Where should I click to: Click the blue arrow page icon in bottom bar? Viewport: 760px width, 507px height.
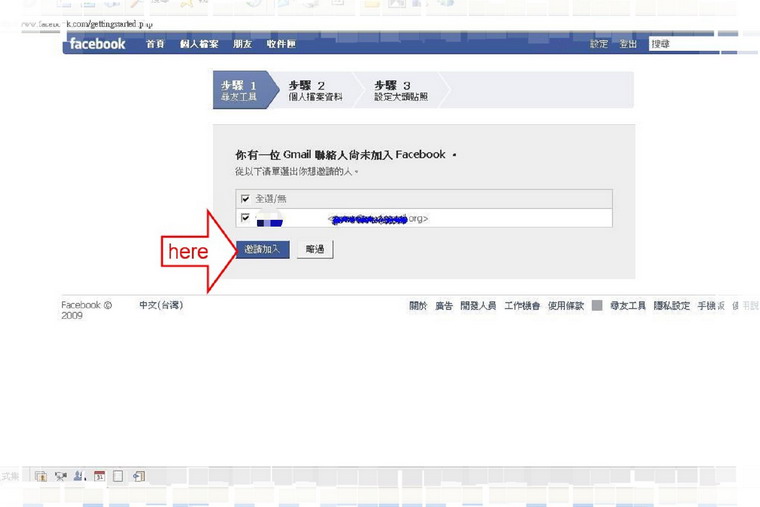(139, 476)
